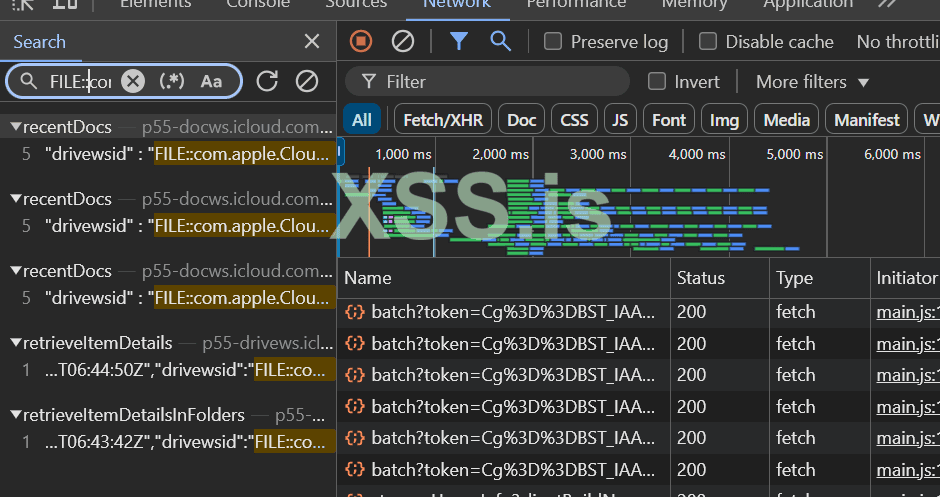Viewport: 940px width, 497px height.
Task: Sort requests by Name column
Action: pyautogui.click(x=504, y=278)
